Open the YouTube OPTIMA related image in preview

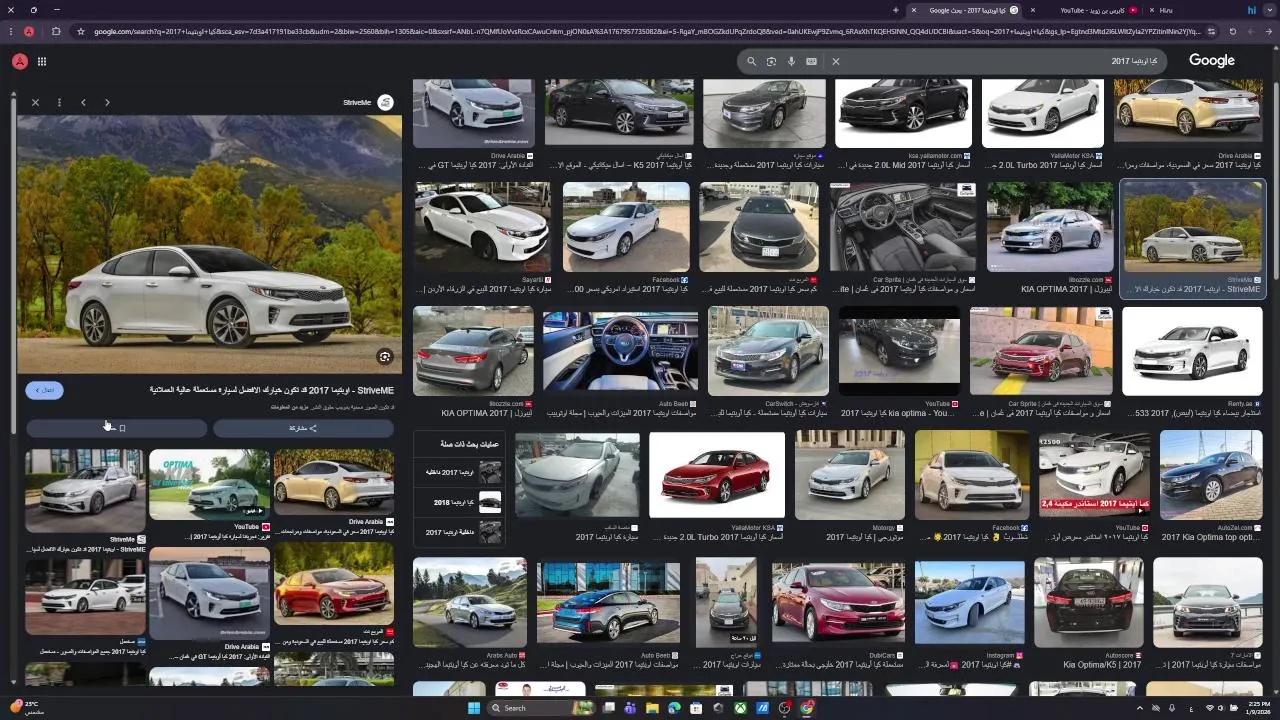pos(209,485)
